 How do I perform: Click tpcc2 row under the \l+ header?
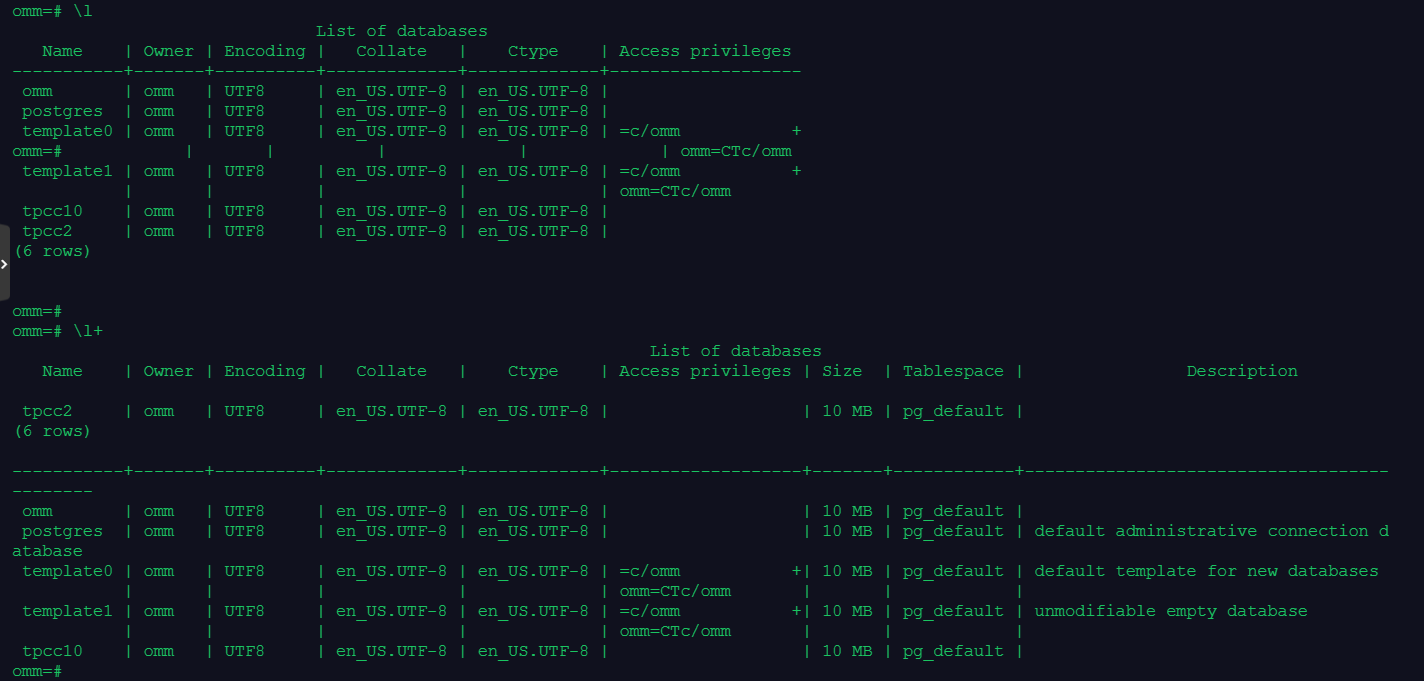tap(47, 411)
